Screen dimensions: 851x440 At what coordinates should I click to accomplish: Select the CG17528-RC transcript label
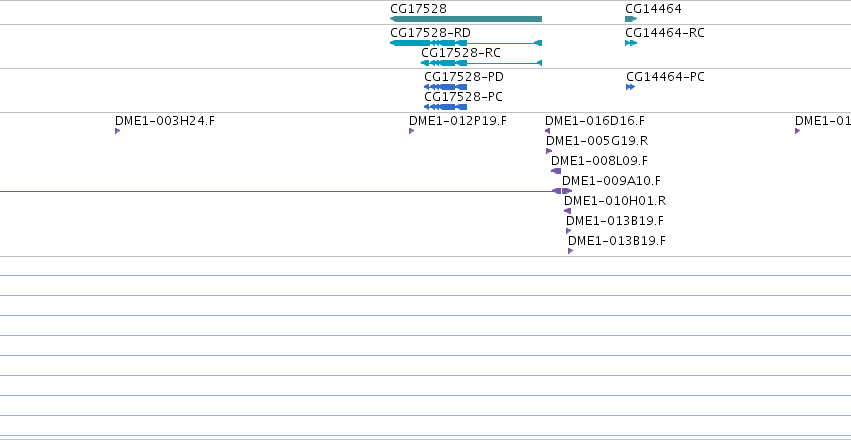(461, 53)
